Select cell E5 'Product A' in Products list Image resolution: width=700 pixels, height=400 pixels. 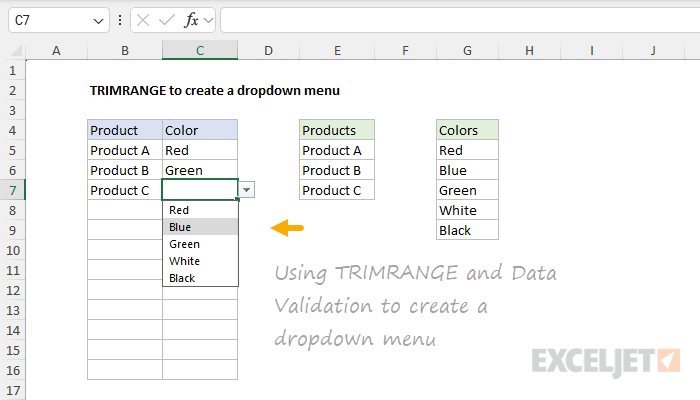click(x=337, y=150)
